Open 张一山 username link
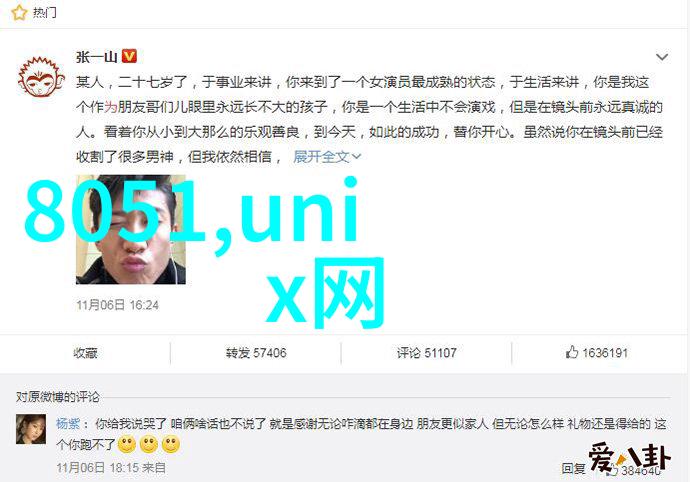Image resolution: width=690 pixels, height=482 pixels. coord(97,57)
